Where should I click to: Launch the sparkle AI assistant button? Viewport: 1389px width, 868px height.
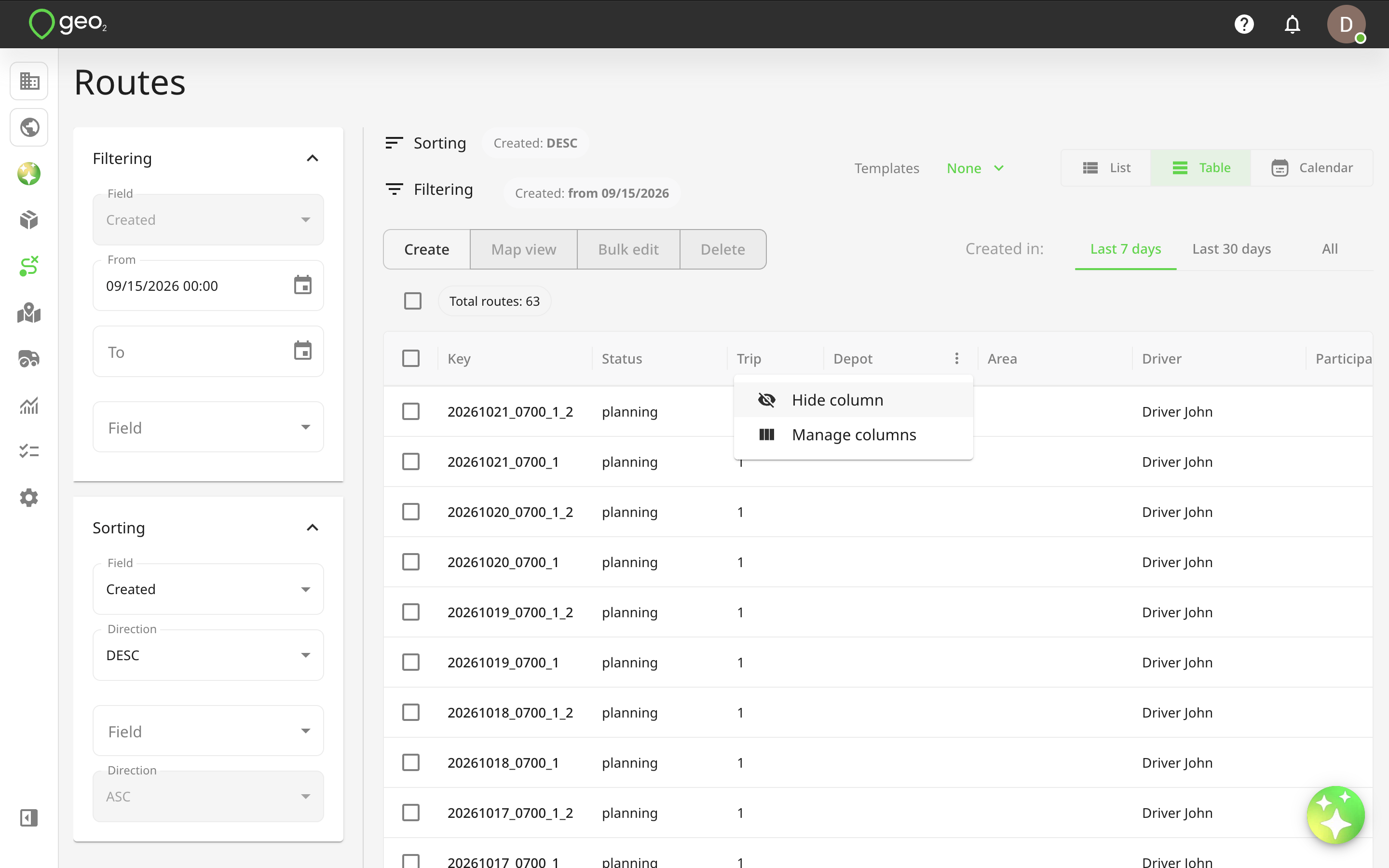(1335, 814)
